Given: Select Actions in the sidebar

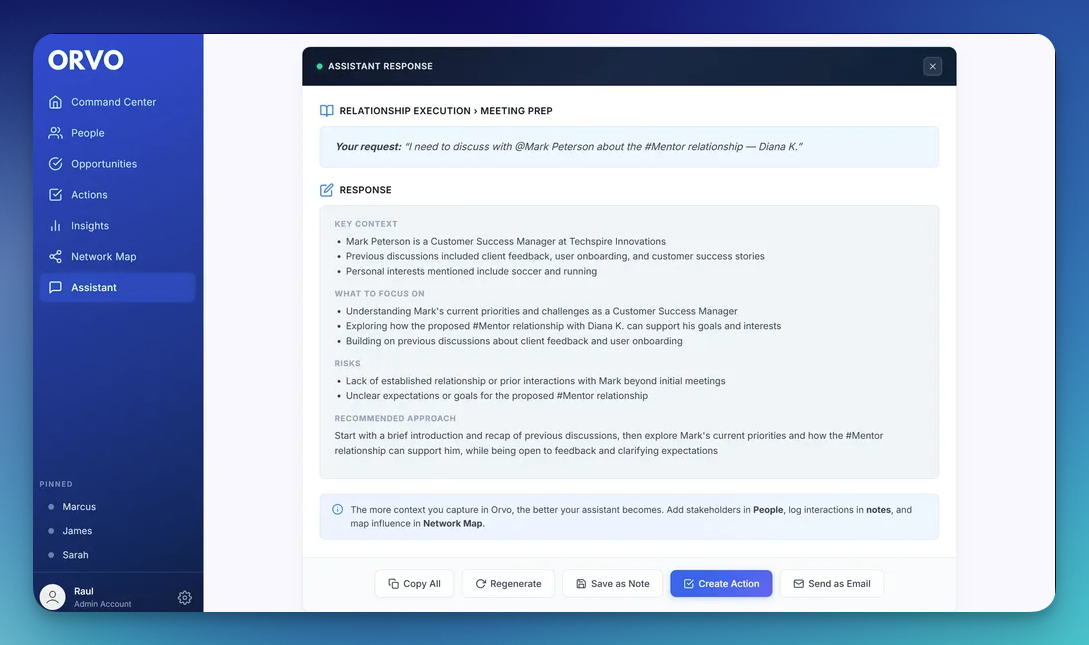Looking at the screenshot, I should pyautogui.click(x=89, y=195).
